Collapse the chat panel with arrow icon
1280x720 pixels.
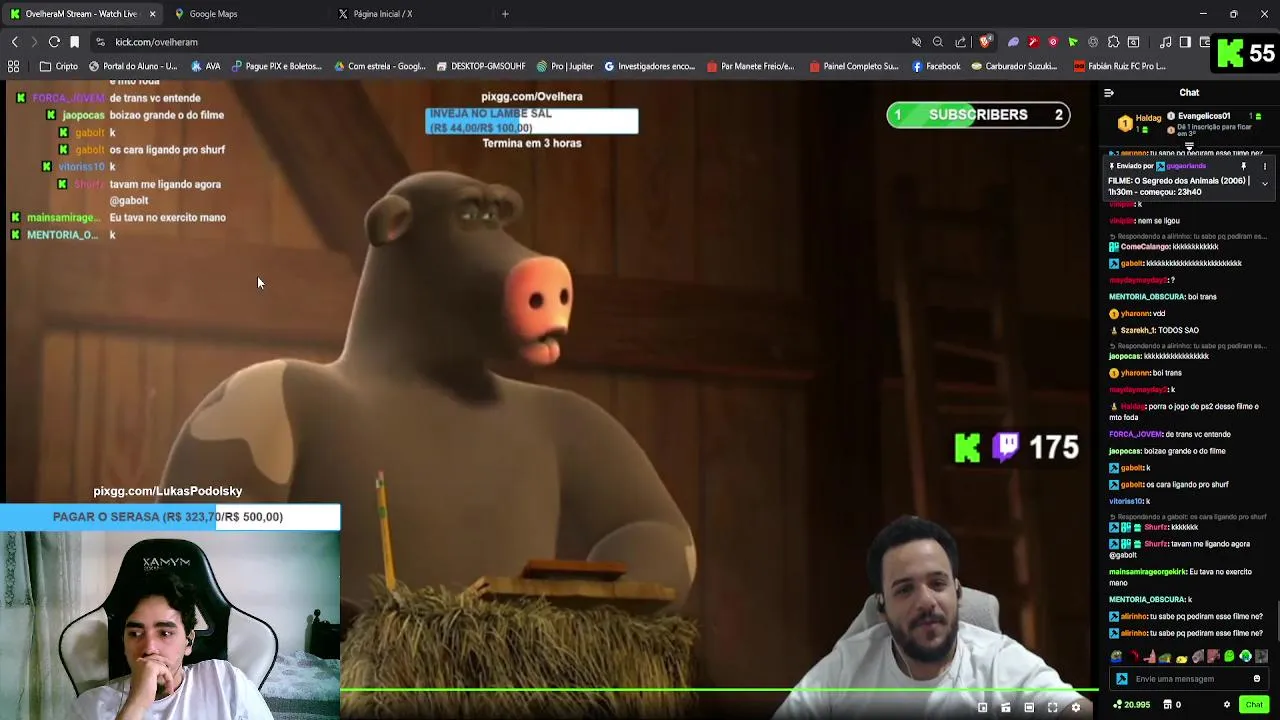1108,93
